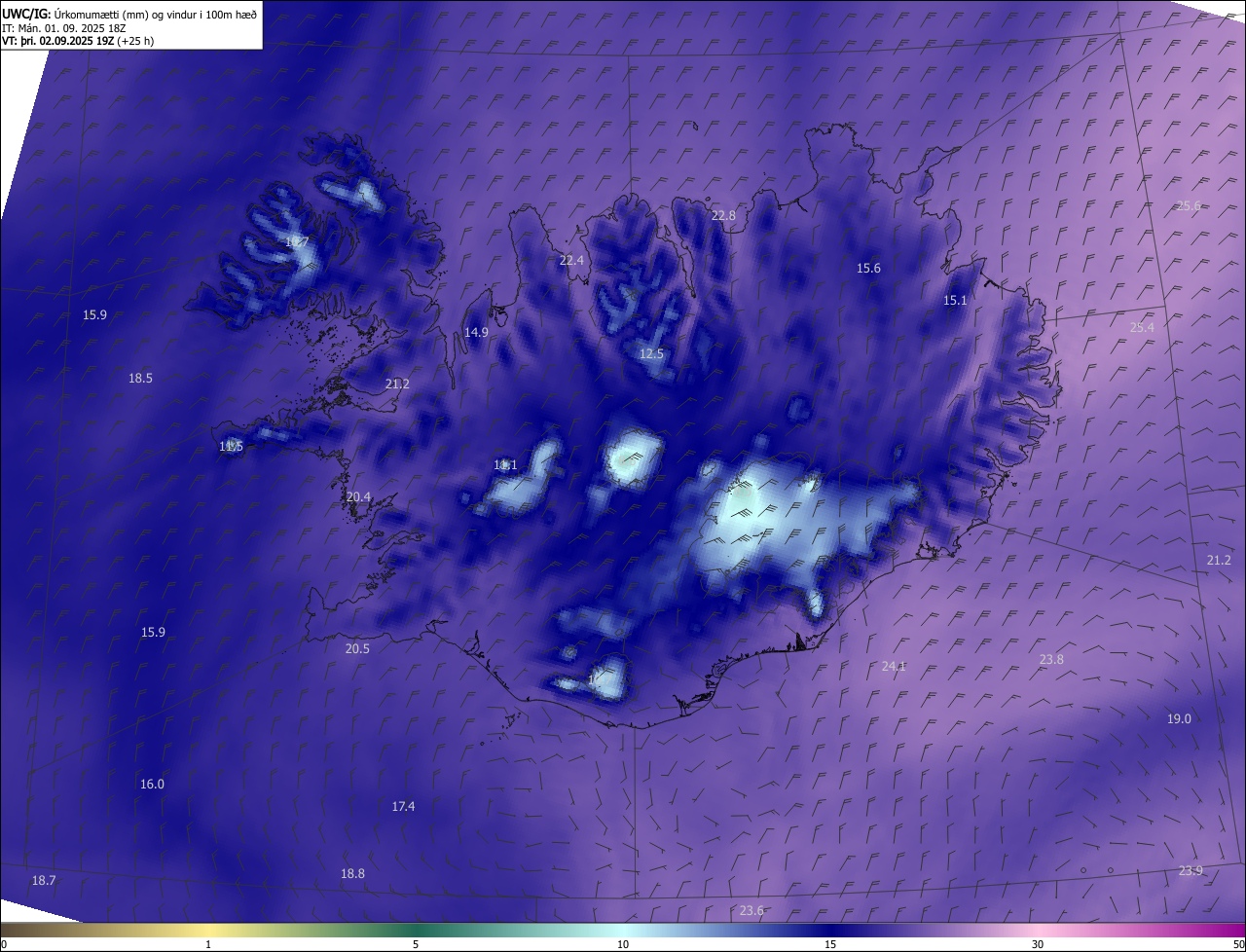The width and height of the screenshot is (1246, 952).
Task: Click the map value 25.6
Action: click(x=1189, y=205)
